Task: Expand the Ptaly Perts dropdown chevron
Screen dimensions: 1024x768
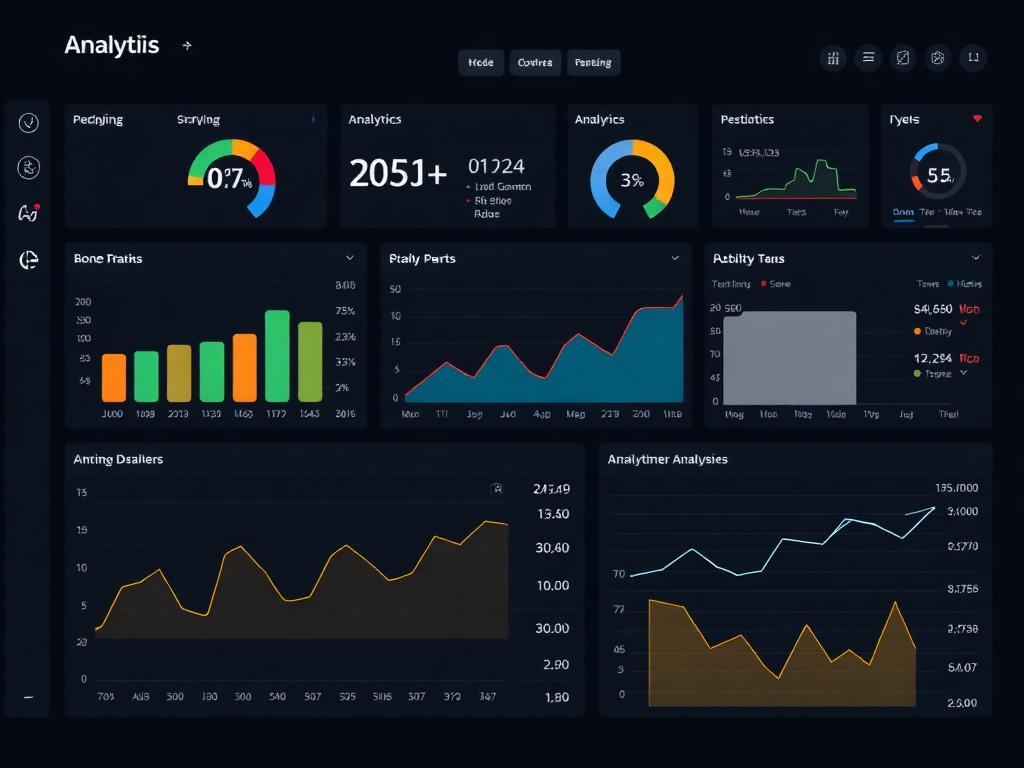Action: [x=675, y=258]
